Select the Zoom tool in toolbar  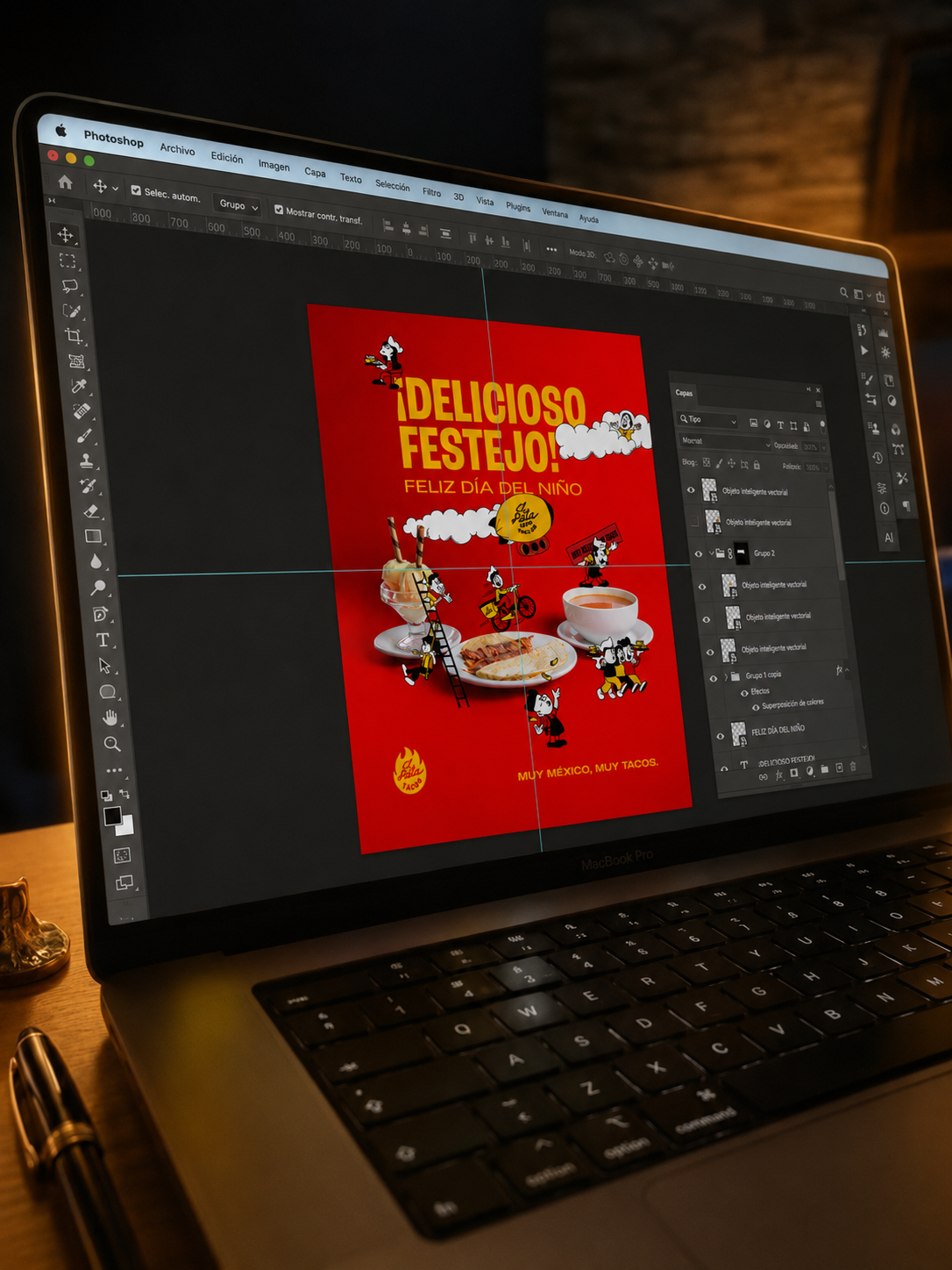tap(112, 744)
